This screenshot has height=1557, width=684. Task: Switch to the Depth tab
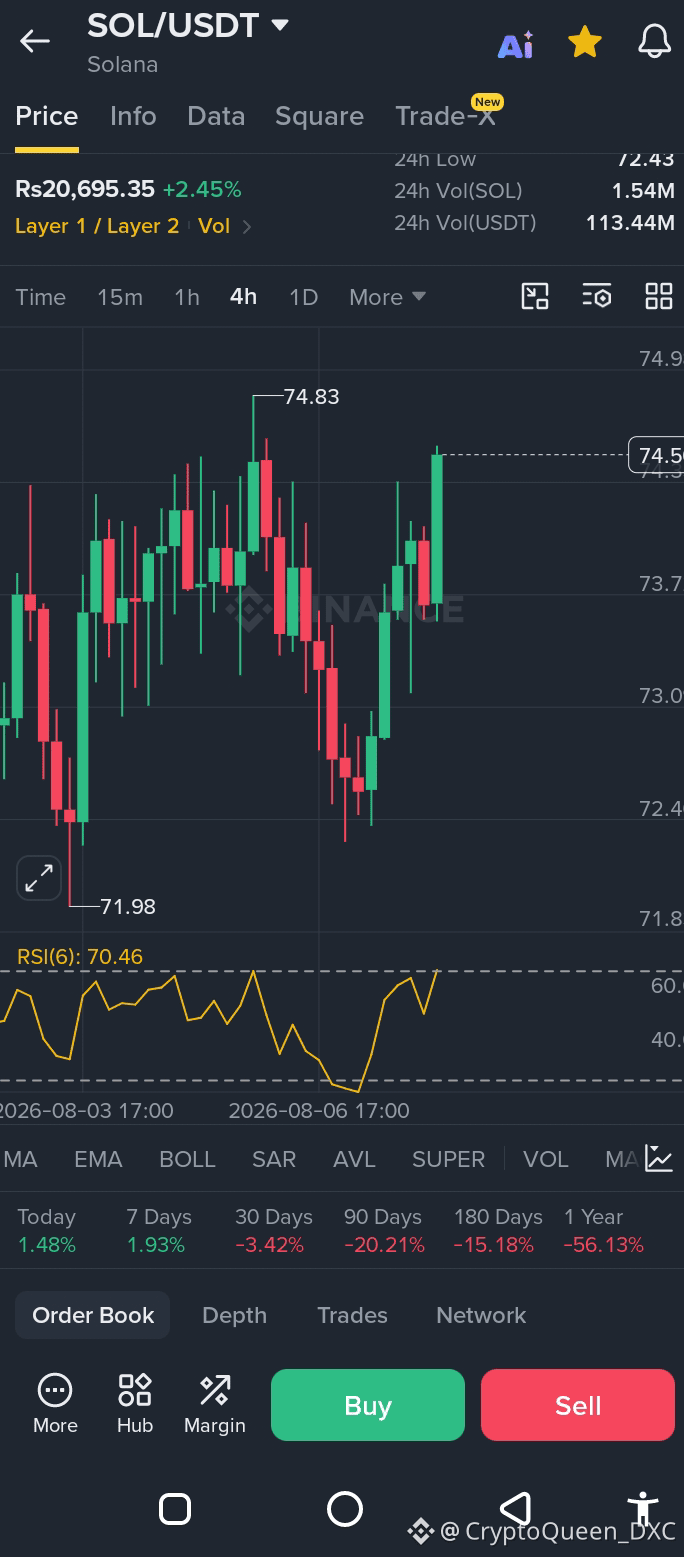[234, 1315]
